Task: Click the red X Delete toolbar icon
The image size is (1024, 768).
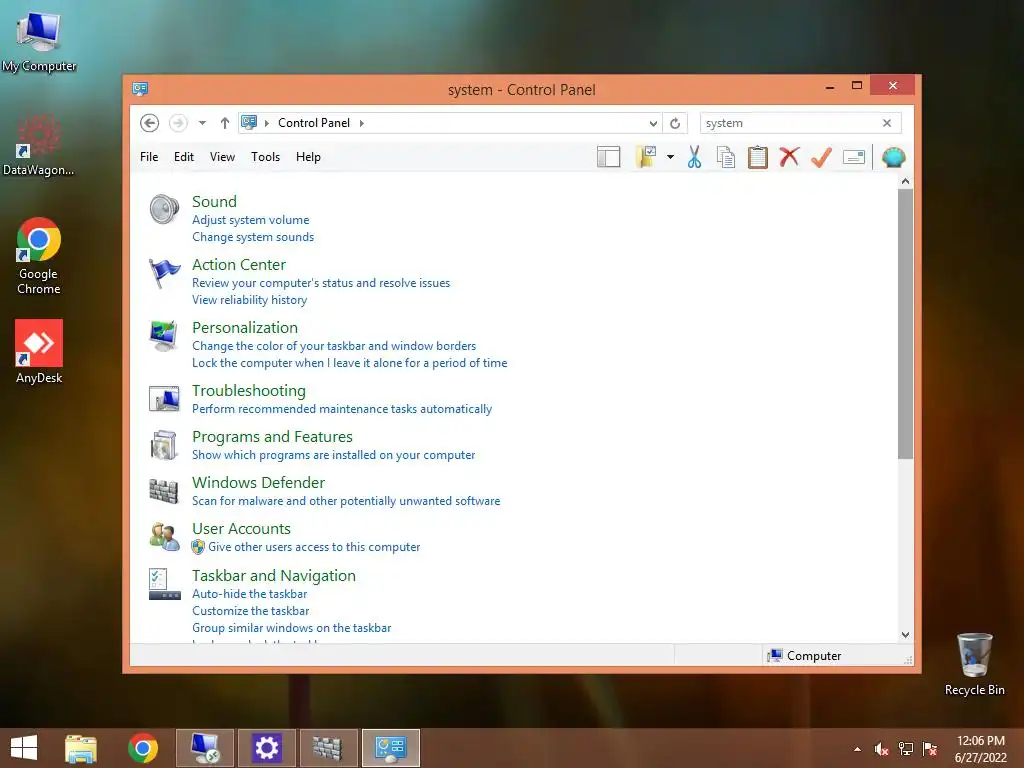Action: (x=790, y=157)
